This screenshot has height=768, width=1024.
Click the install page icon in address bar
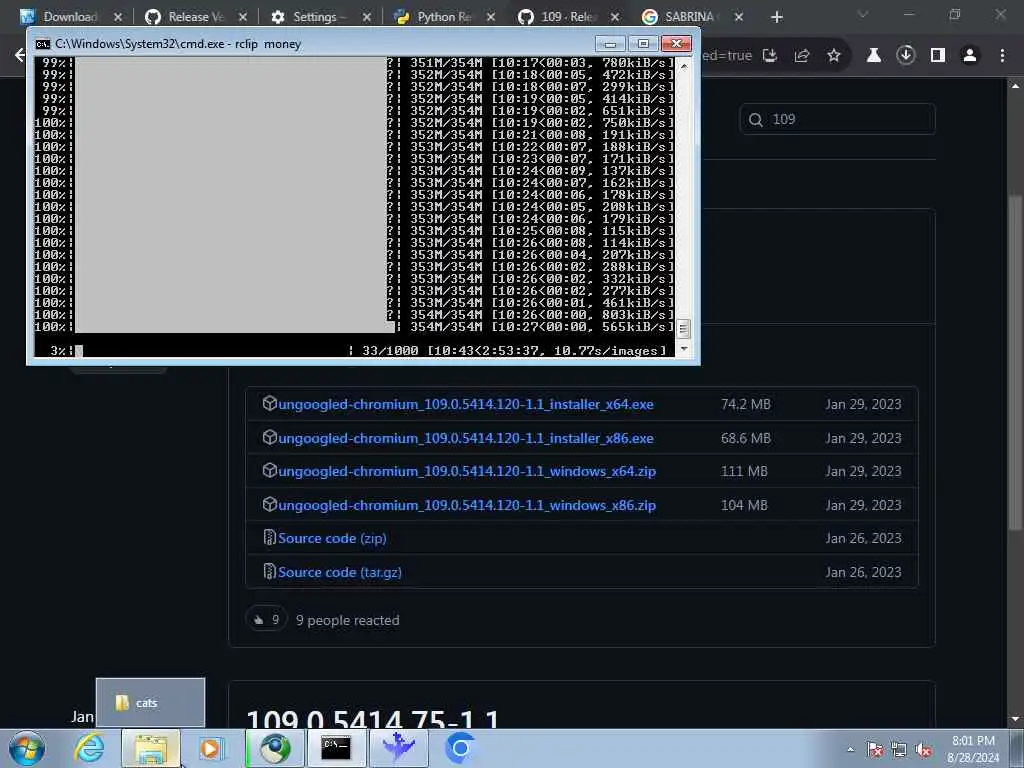coord(770,56)
